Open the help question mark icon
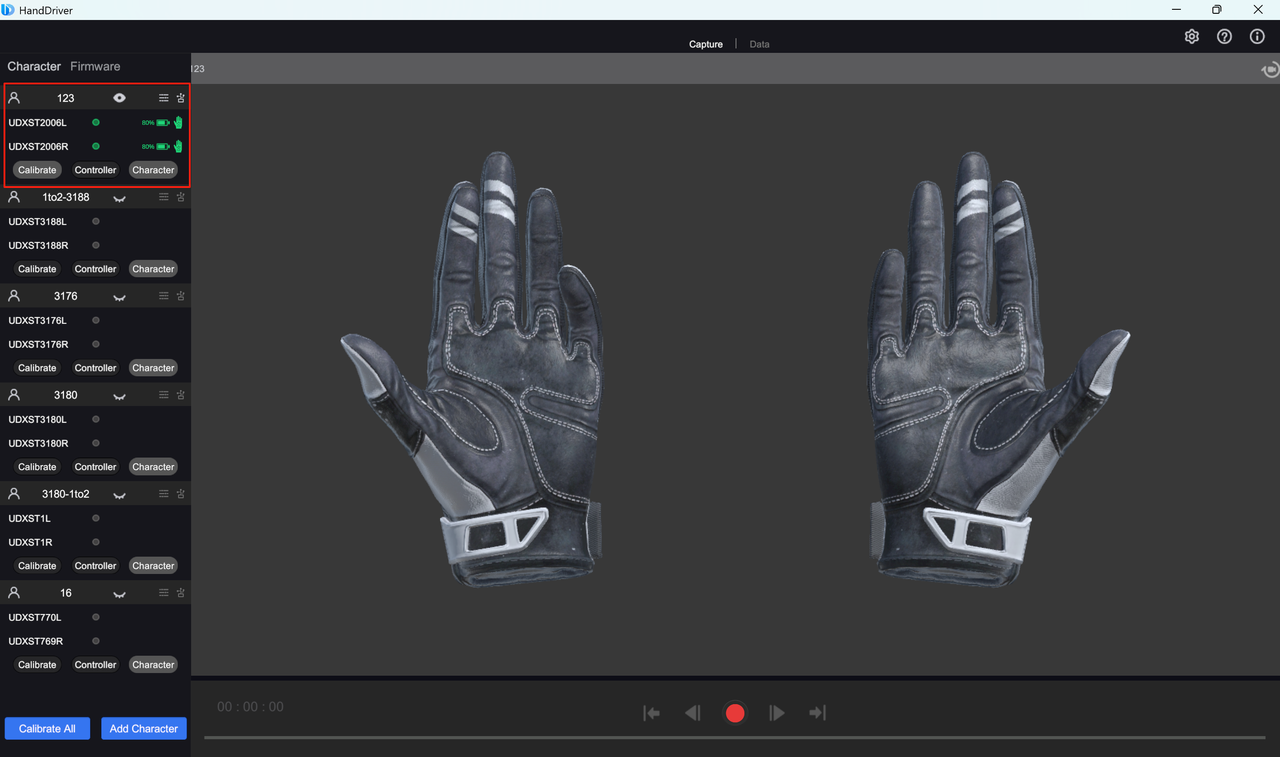The height and width of the screenshot is (757, 1280). (1224, 37)
